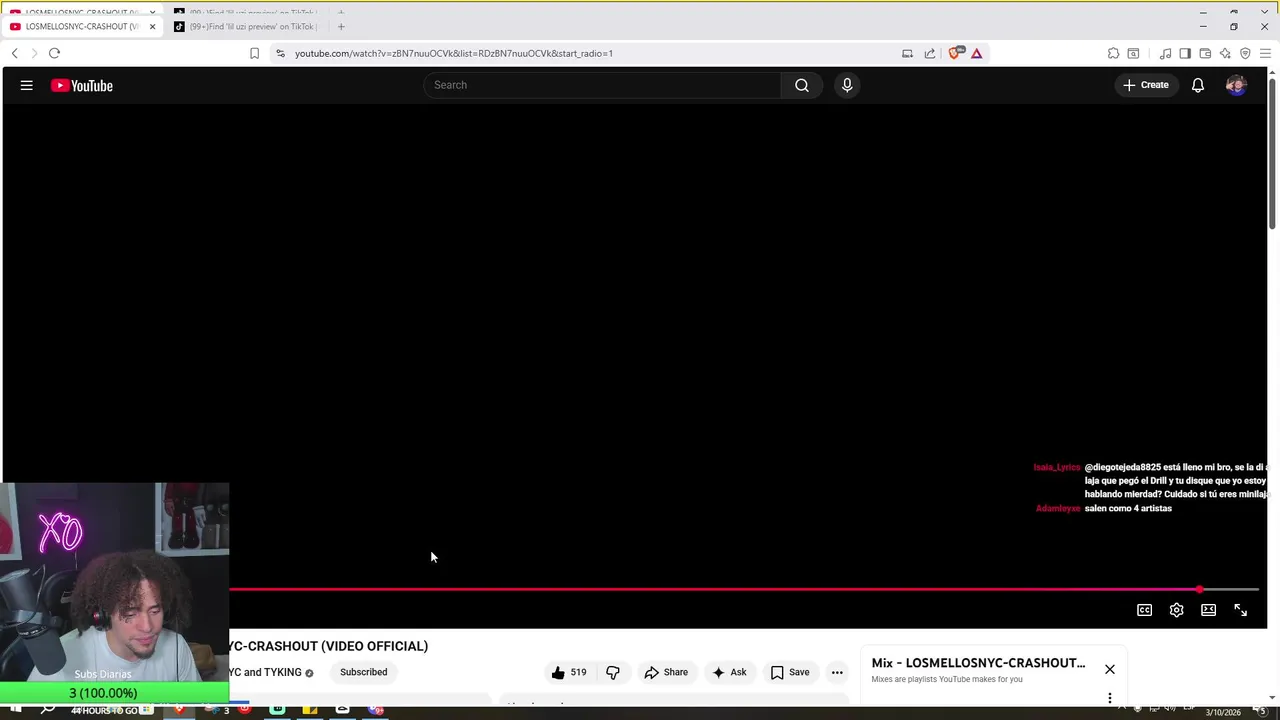Open Mix playlist three-dot options

1109,697
